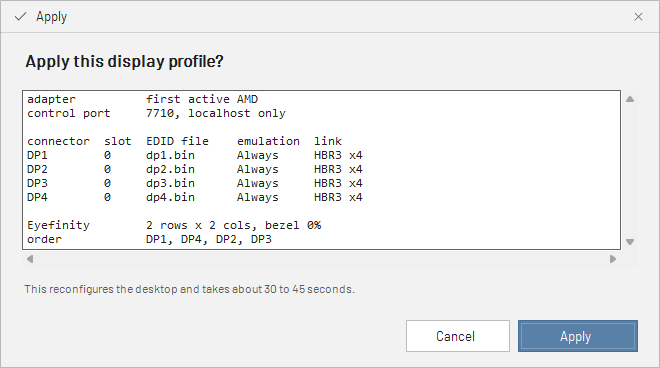The image size is (660, 368).
Task: Click 'first active AMD' adapter value
Action: tap(202, 99)
